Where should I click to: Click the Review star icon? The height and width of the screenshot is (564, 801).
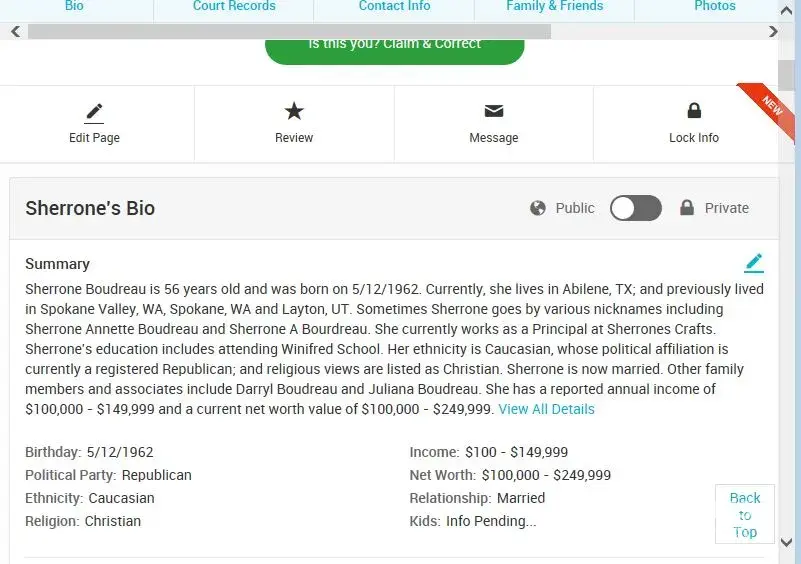(x=294, y=111)
